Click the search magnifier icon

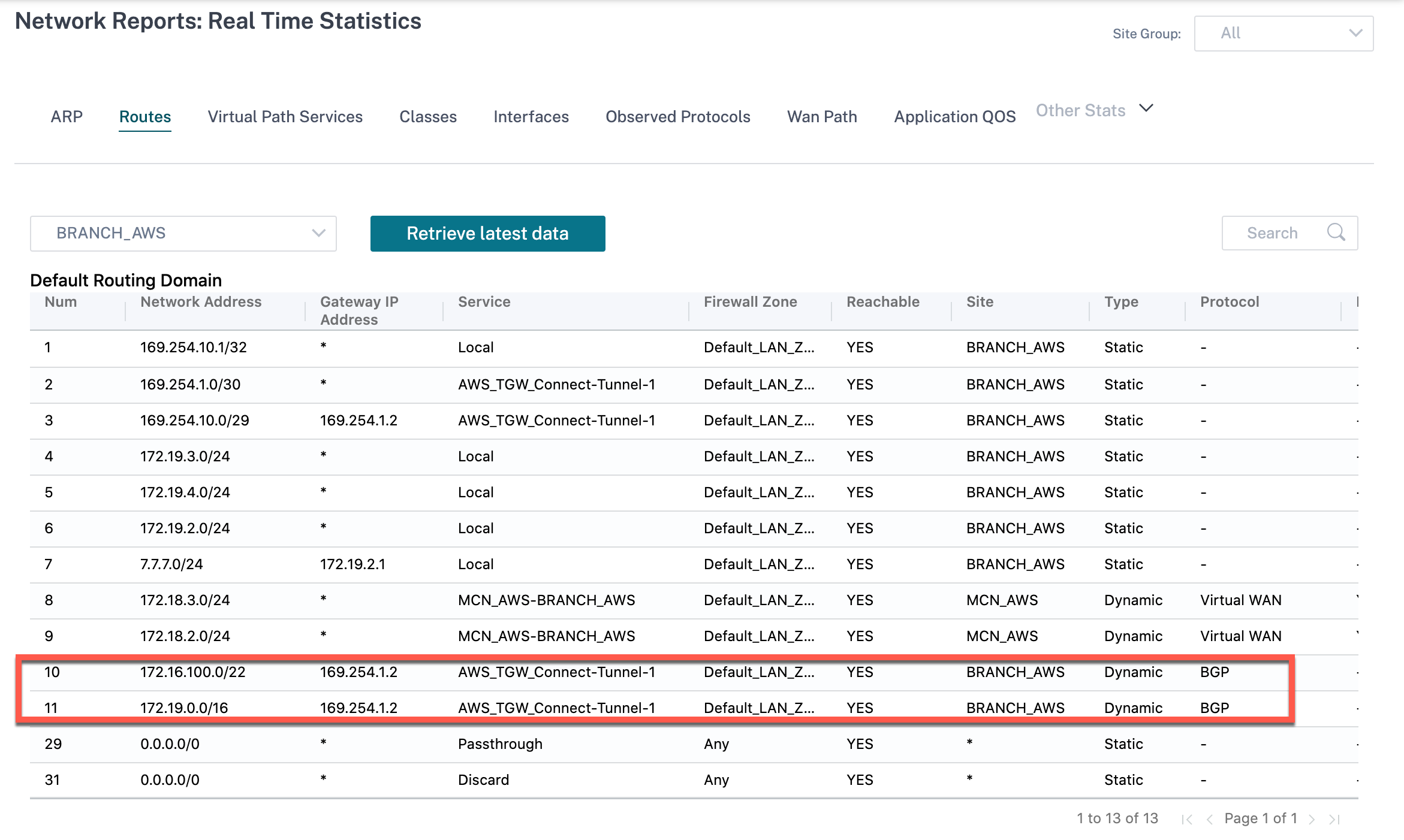pyautogui.click(x=1336, y=232)
